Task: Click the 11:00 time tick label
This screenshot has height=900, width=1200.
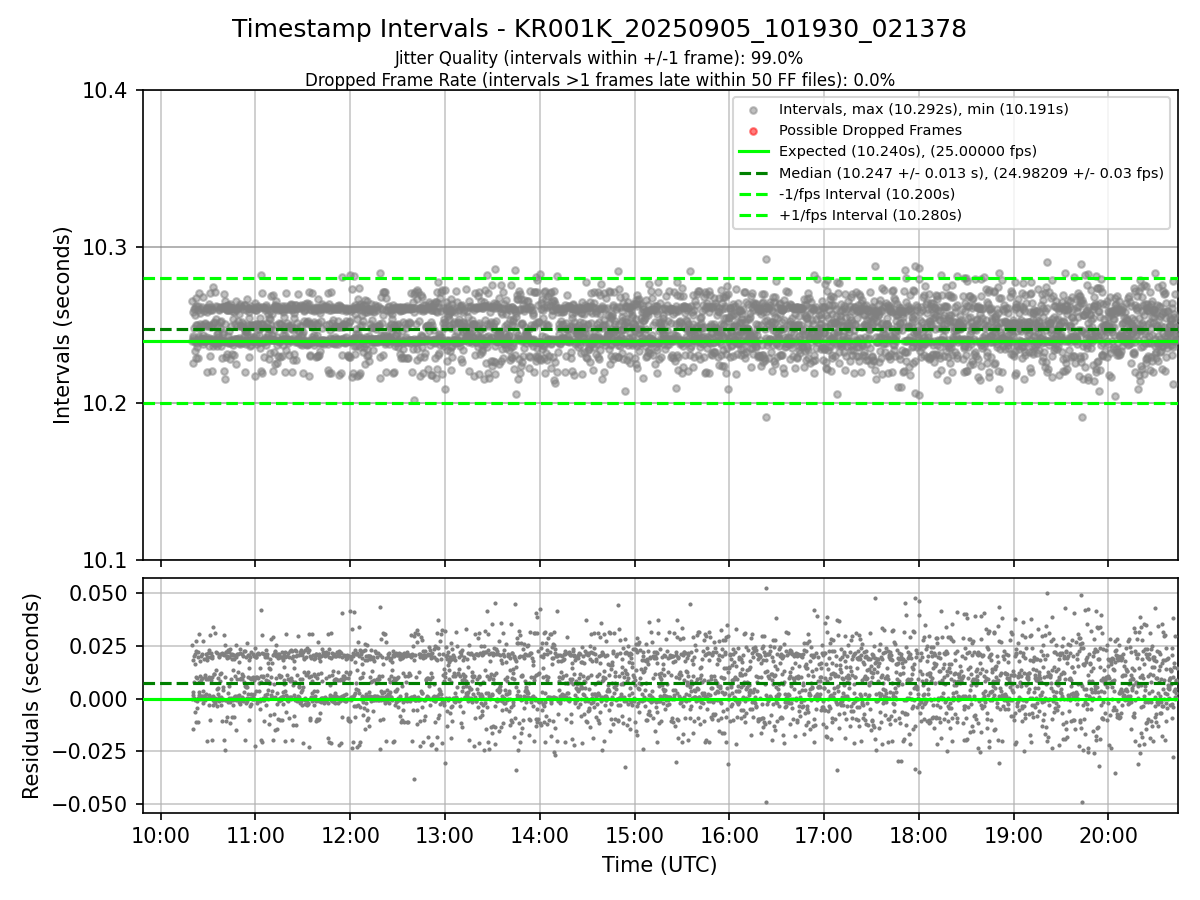Action: (x=255, y=836)
